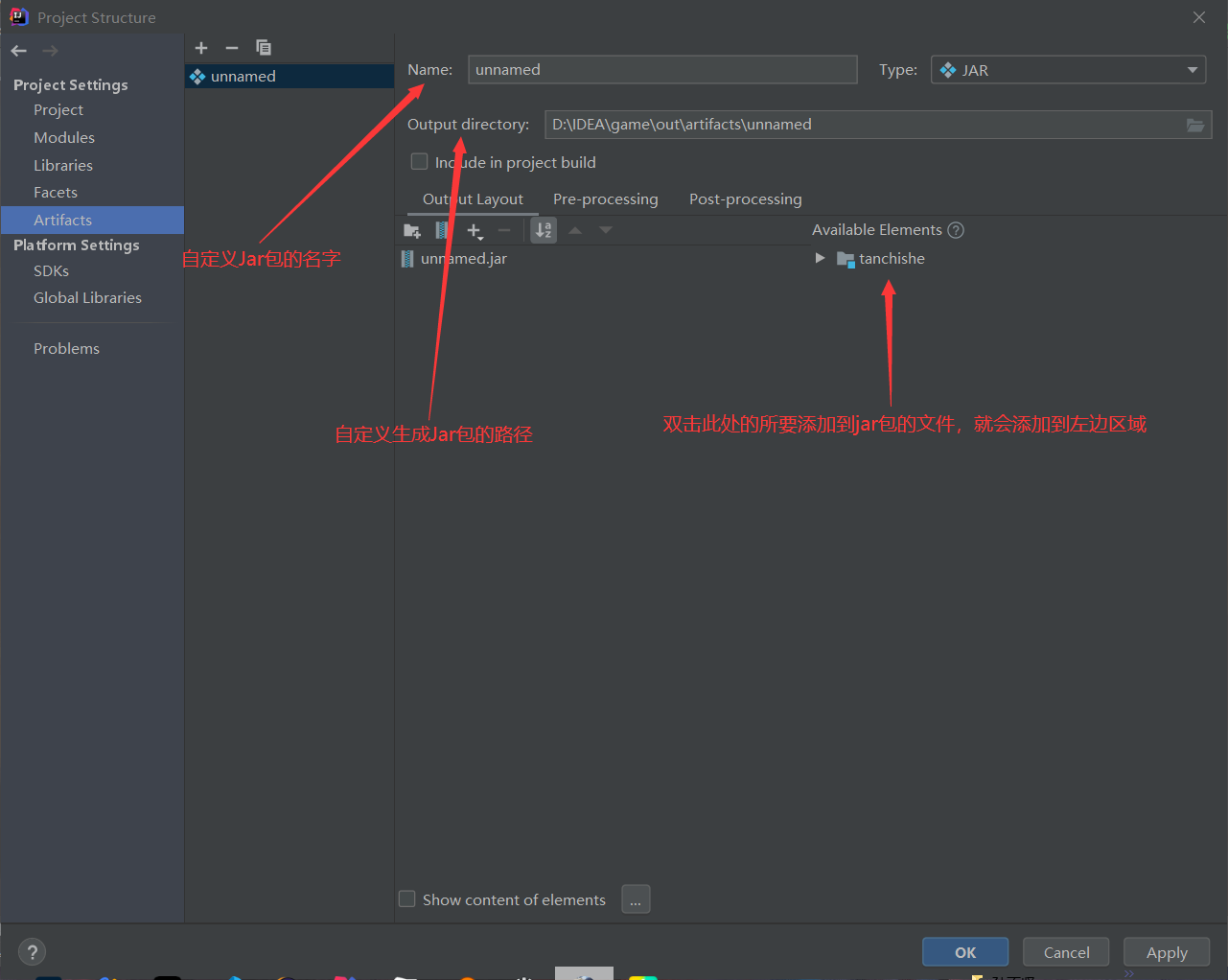Browse for output directory folder
This screenshot has width=1228, height=980.
tap(1195, 125)
